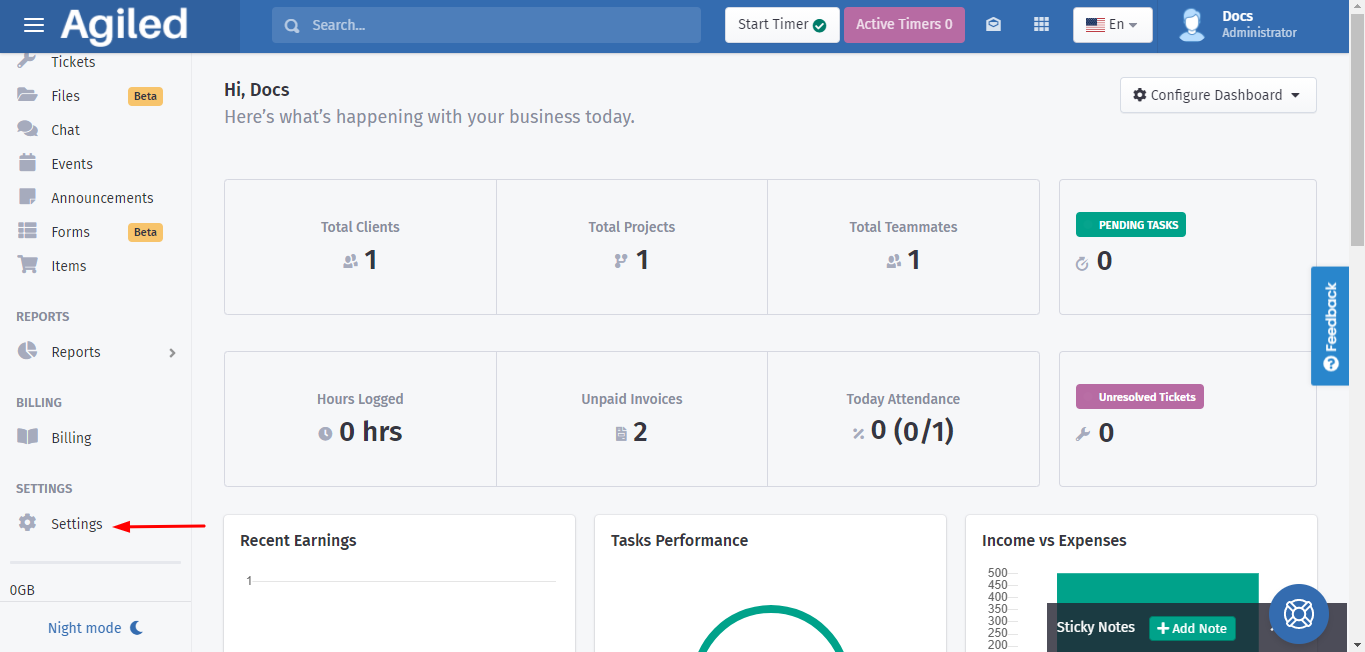1365x652 pixels.
Task: Open the En language dropdown
Action: (x=1112, y=25)
